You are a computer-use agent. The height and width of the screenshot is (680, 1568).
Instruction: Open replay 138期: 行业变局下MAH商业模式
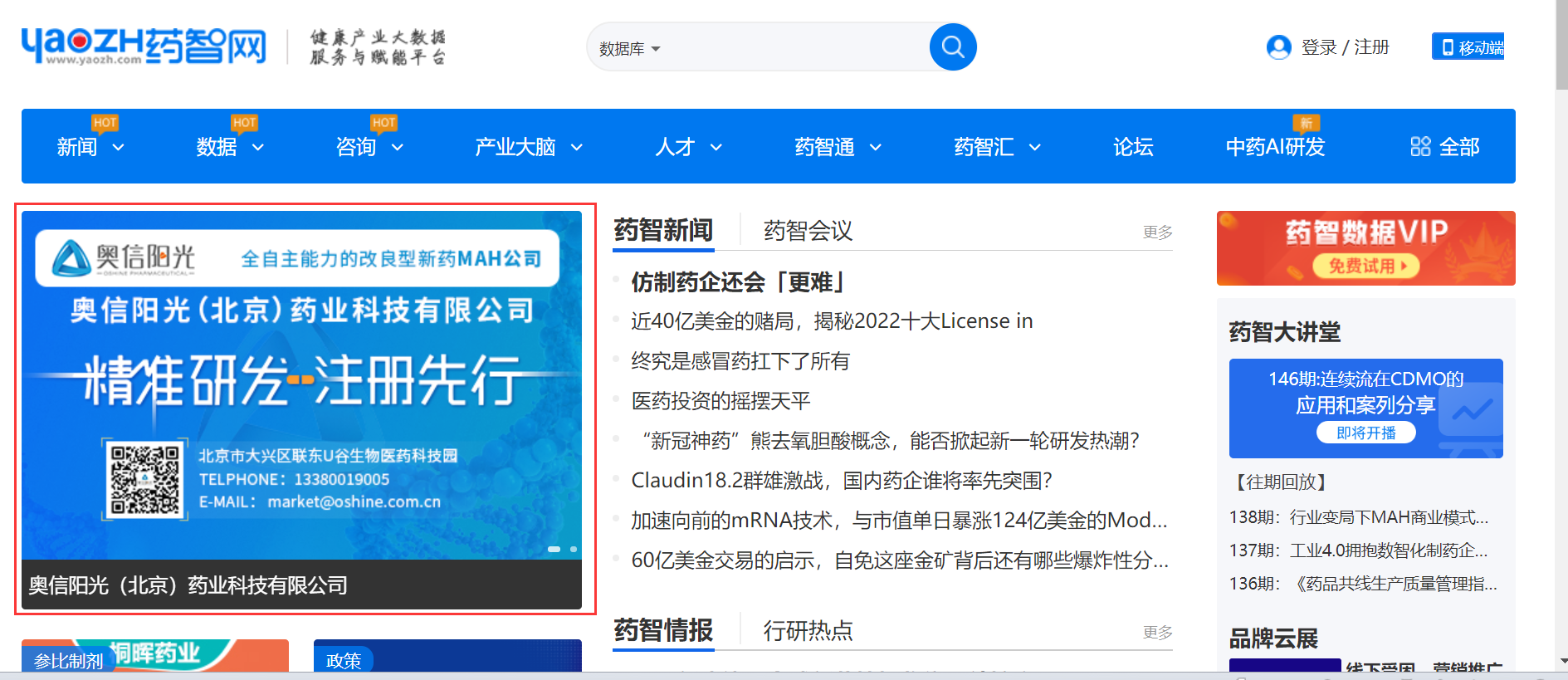coord(1359,517)
